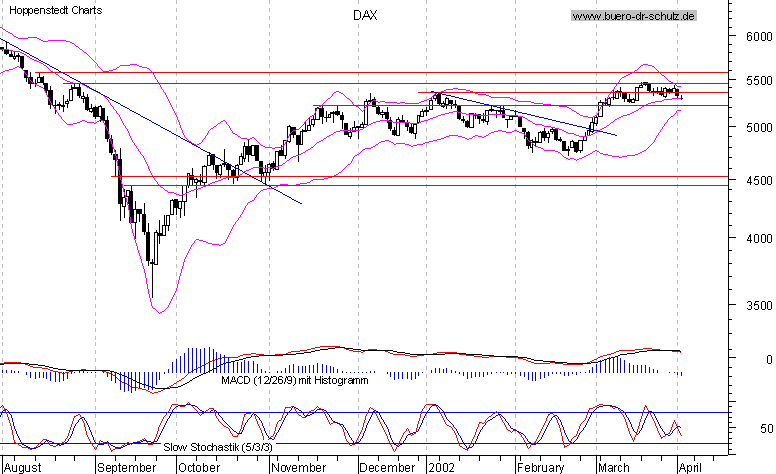Select the Hoppenstedt Charts label
This screenshot has width=776, height=474.
55,10
